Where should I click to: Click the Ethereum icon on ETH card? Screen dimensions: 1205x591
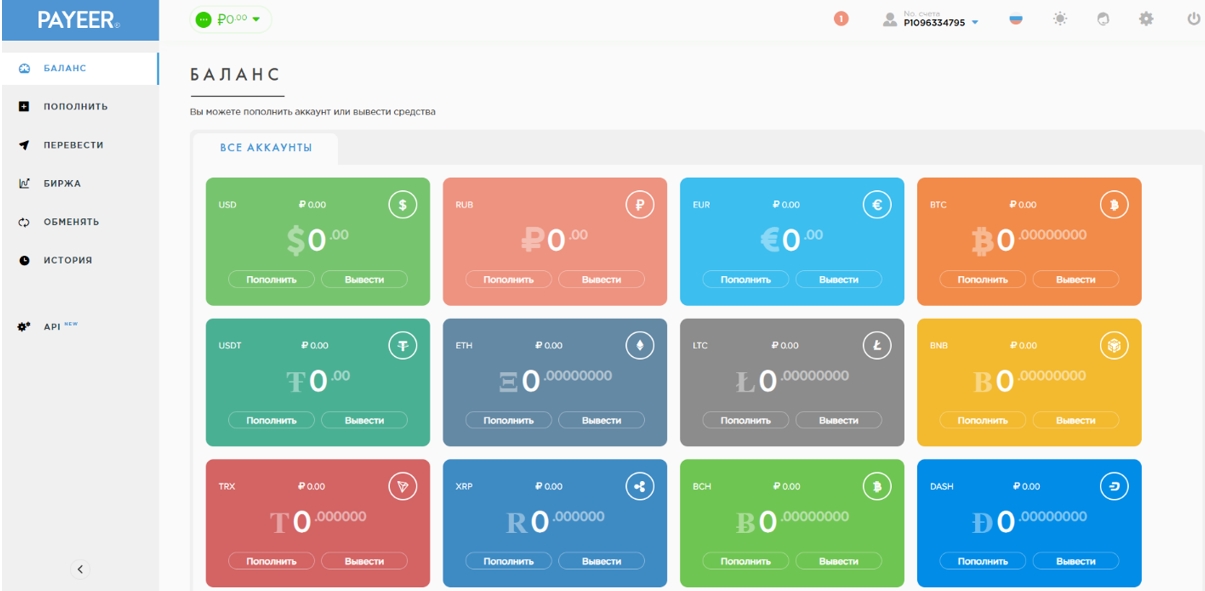pos(639,346)
